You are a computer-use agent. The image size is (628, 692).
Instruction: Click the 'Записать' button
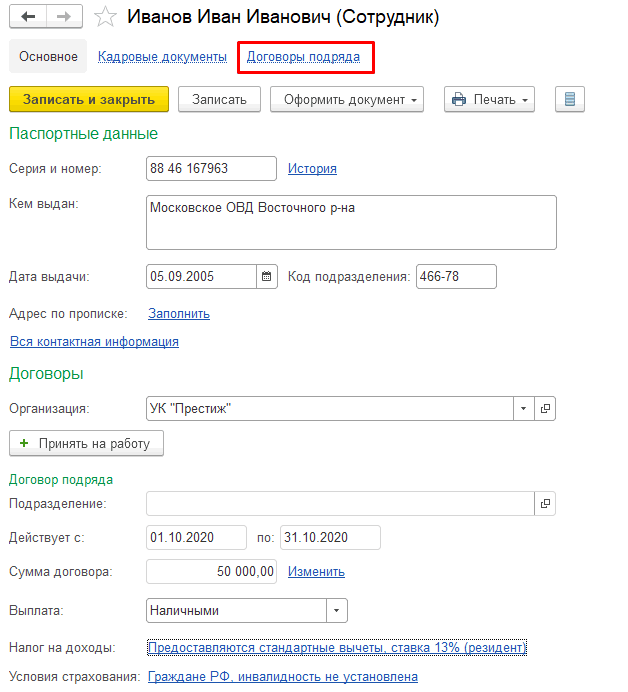pyautogui.click(x=218, y=99)
